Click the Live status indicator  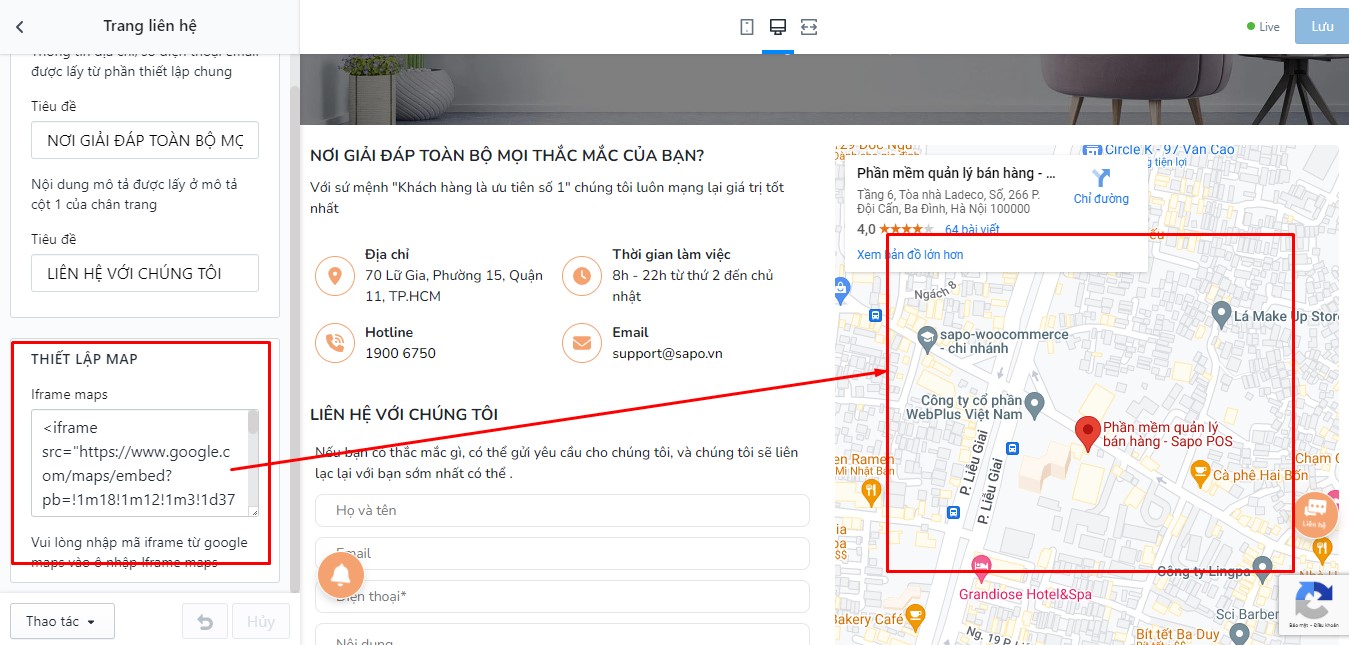click(x=1263, y=27)
